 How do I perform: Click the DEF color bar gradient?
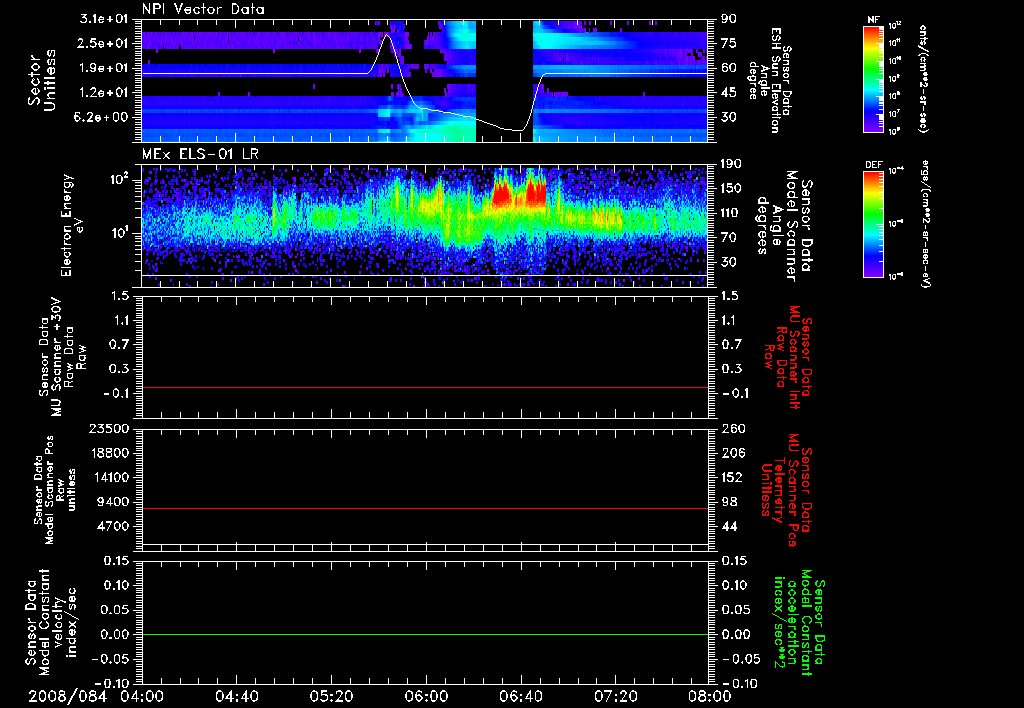[873, 223]
